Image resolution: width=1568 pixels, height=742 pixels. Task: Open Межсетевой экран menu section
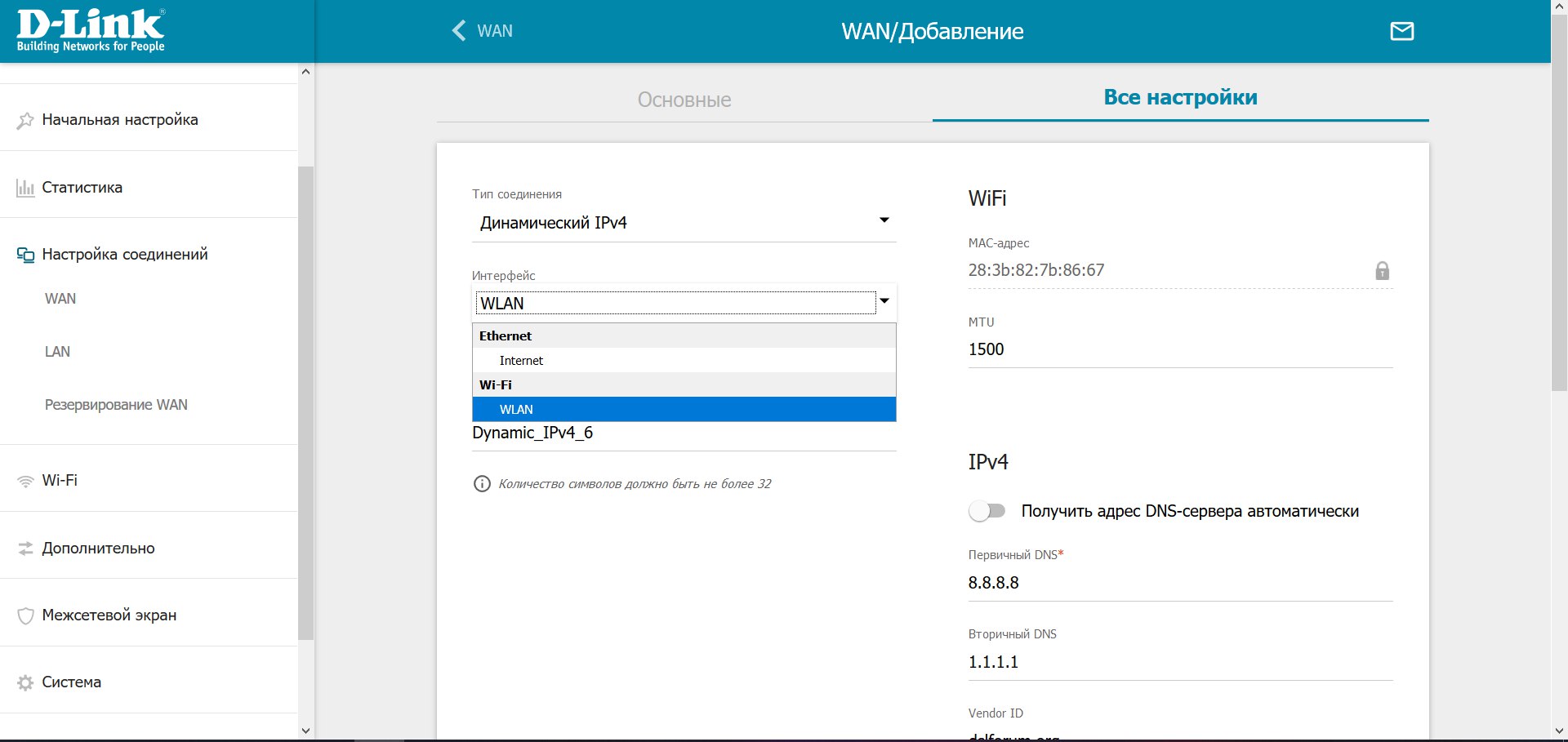pyautogui.click(x=149, y=615)
